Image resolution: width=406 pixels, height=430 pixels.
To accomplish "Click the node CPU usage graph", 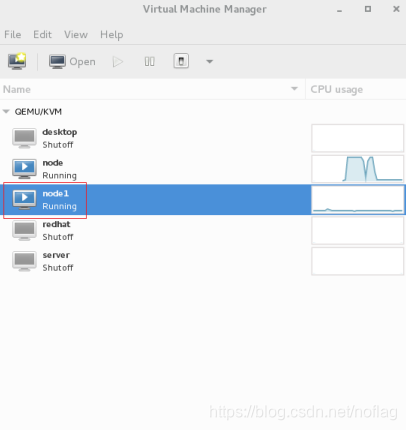I will (357, 169).
